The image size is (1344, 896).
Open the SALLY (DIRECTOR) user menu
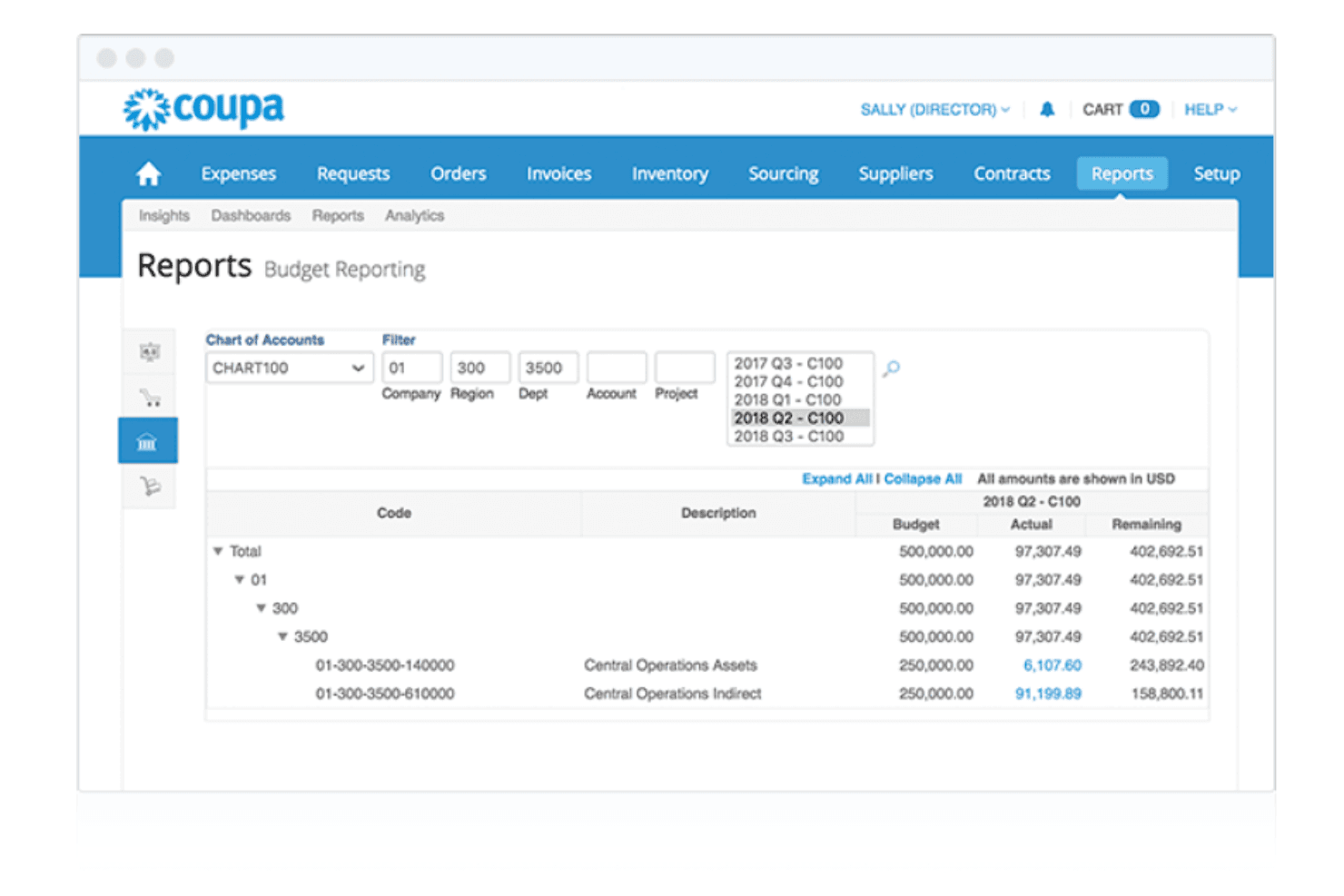[934, 110]
